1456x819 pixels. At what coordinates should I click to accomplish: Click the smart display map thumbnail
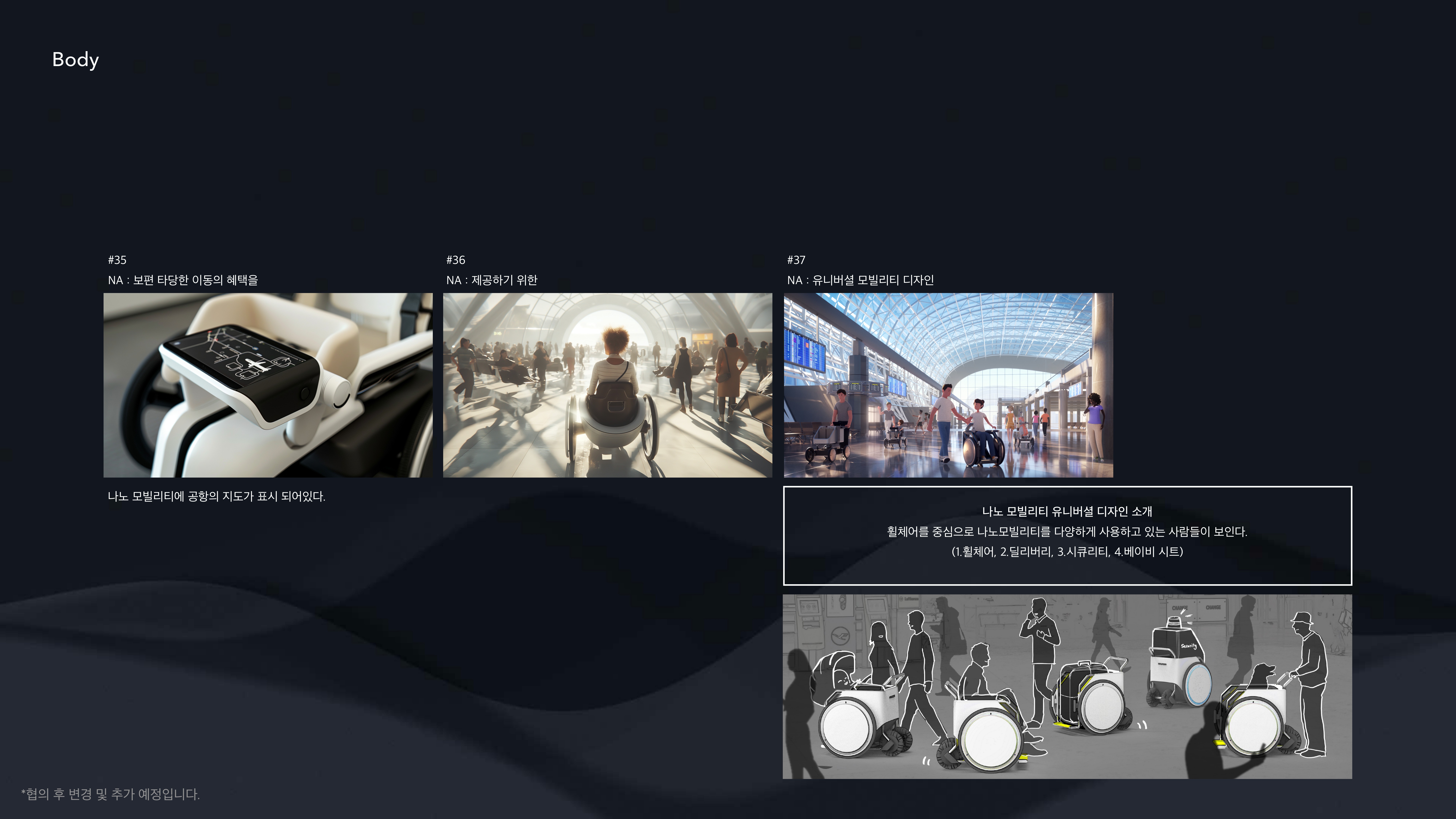pos(268,385)
